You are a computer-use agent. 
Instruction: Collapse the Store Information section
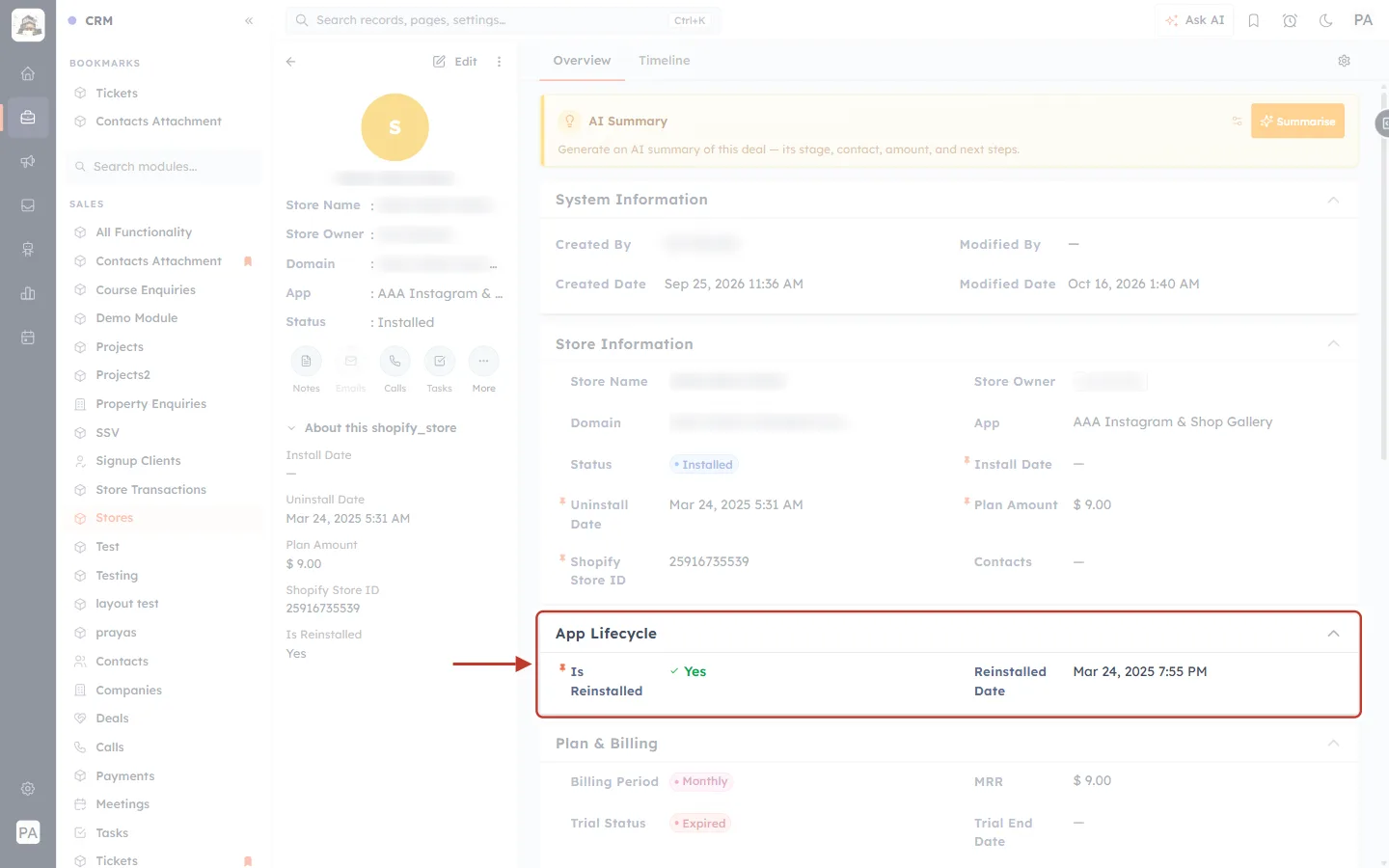click(x=1333, y=344)
